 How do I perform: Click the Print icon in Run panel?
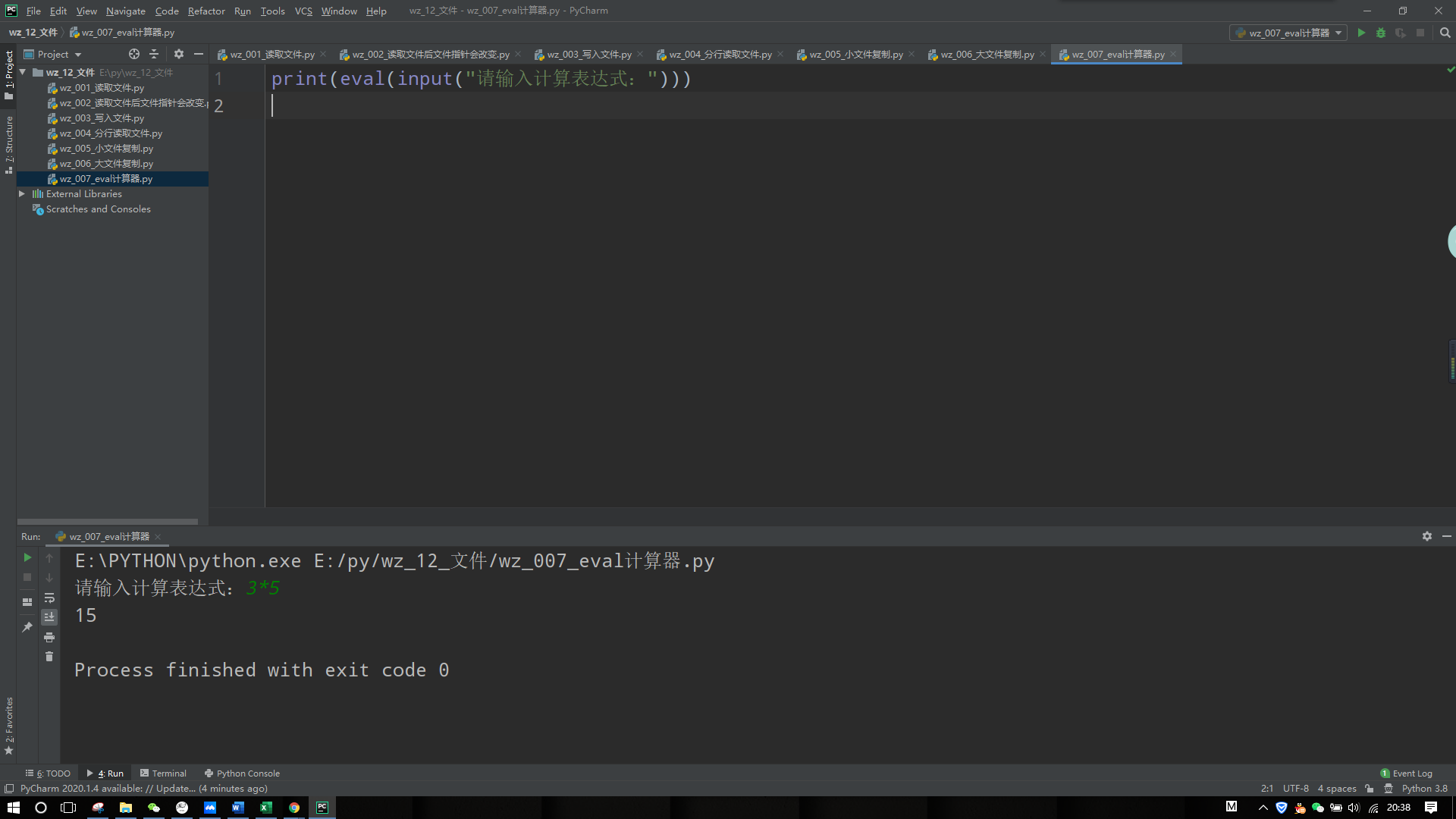[49, 637]
